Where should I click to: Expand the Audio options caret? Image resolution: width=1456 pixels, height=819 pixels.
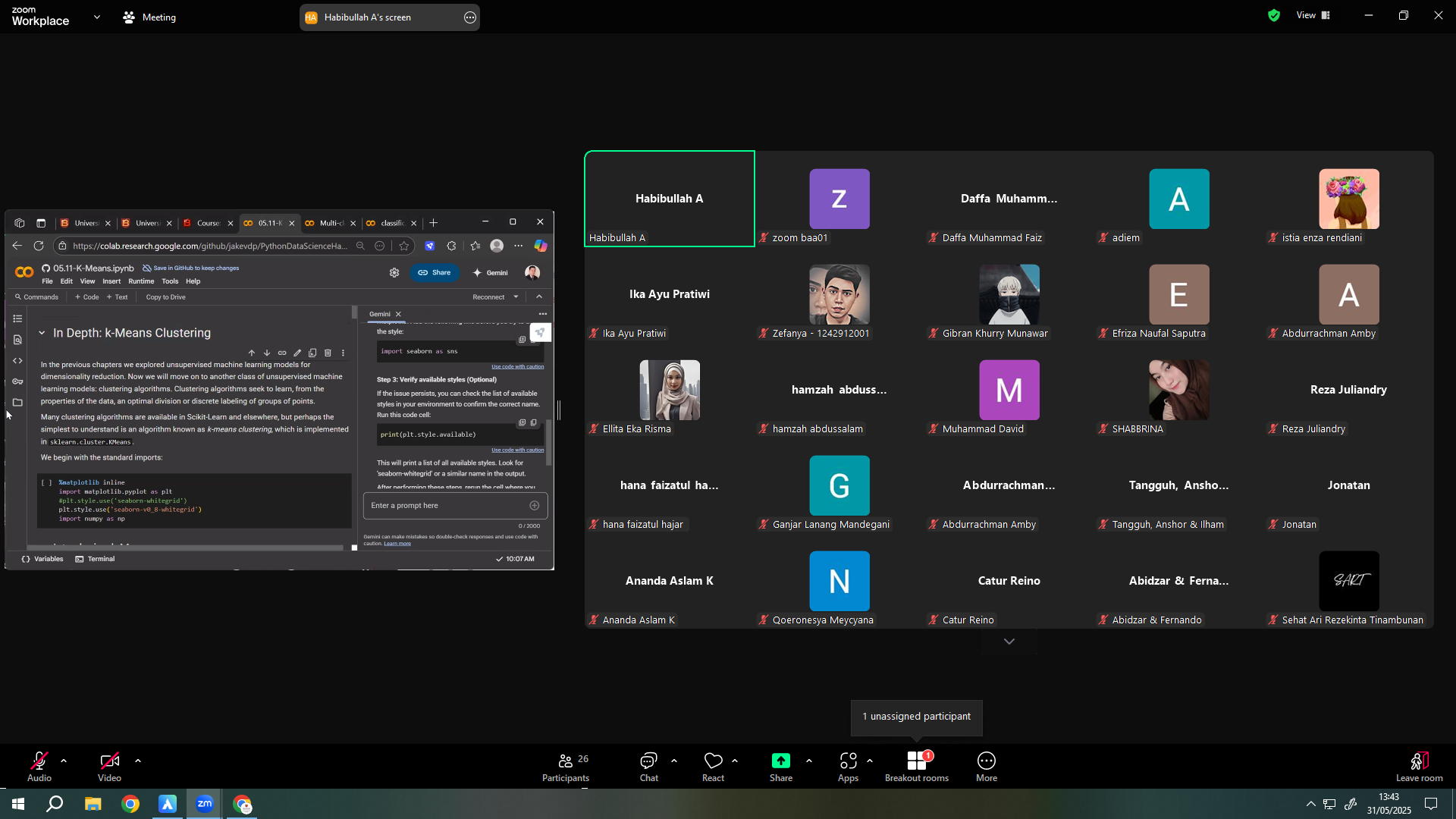(64, 761)
